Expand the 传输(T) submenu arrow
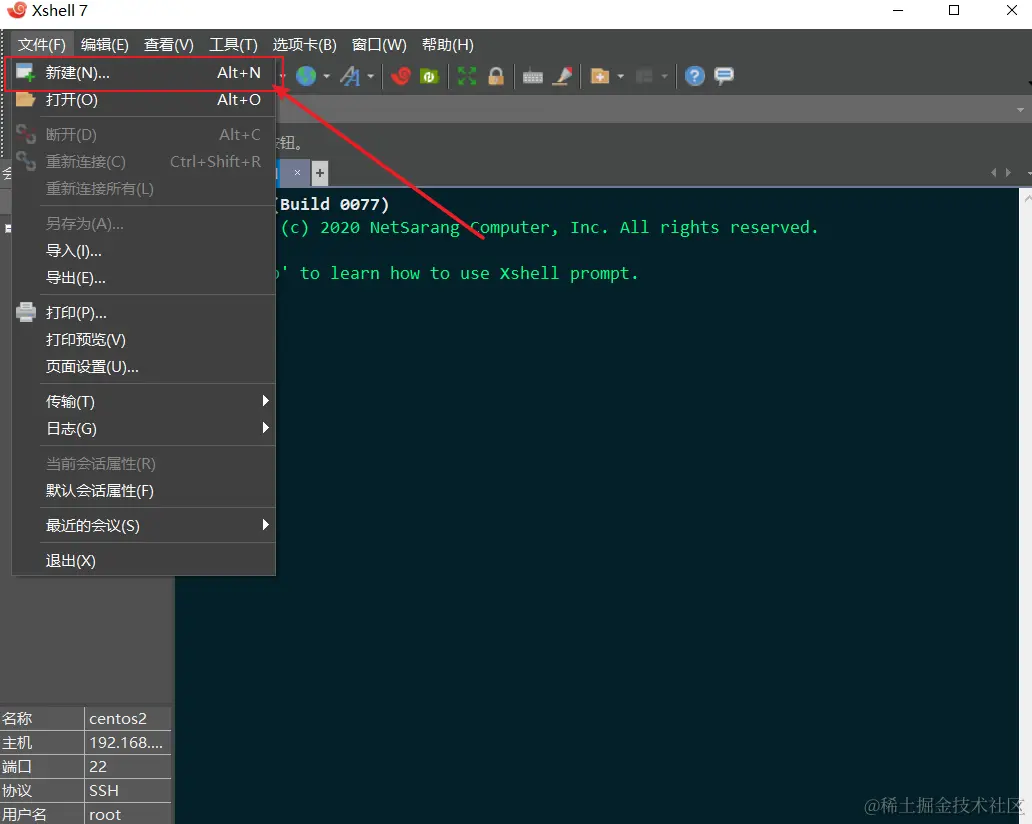1032x824 pixels. click(x=265, y=401)
